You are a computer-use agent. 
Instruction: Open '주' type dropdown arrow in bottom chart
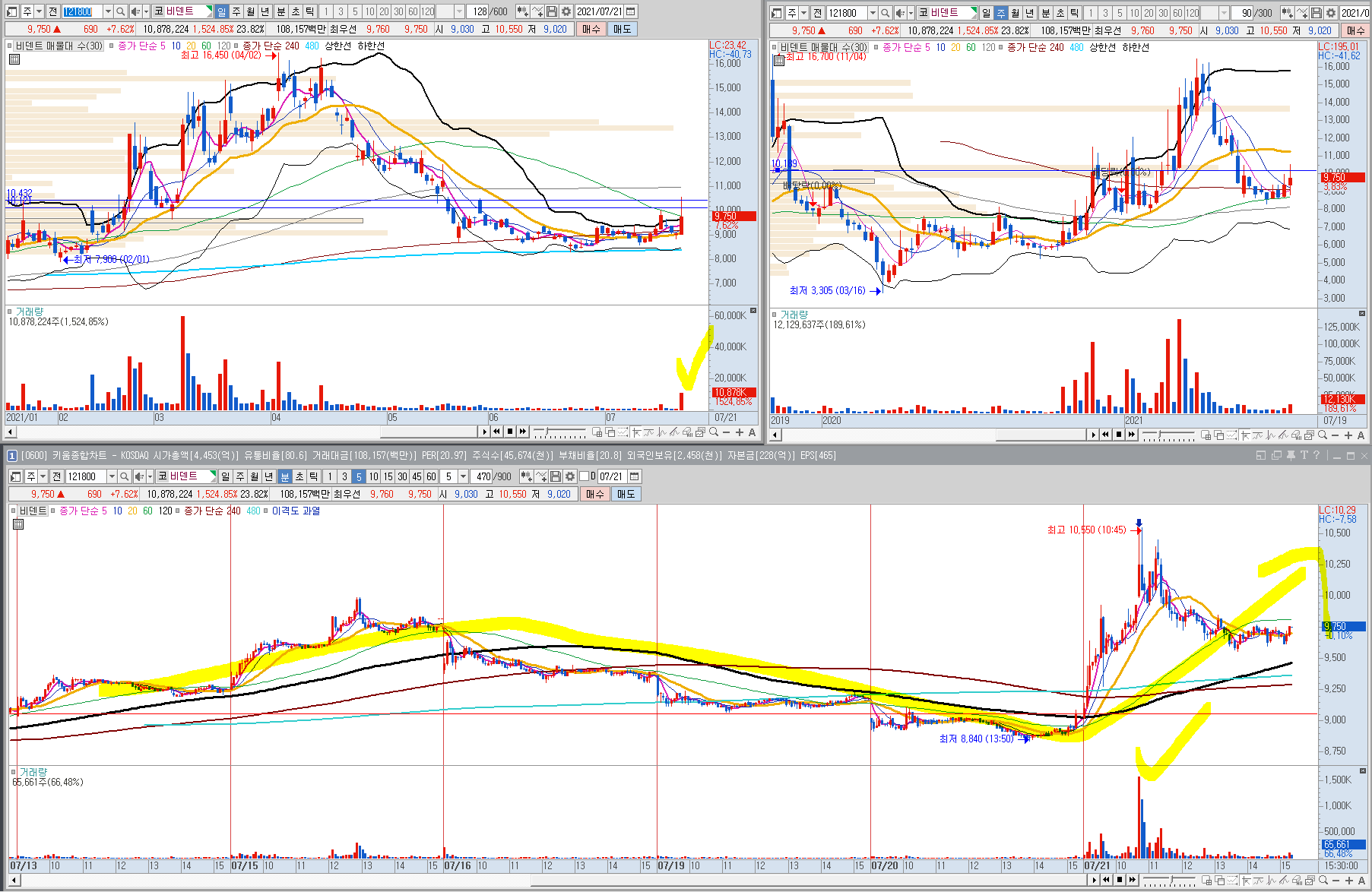pyautogui.click(x=43, y=476)
